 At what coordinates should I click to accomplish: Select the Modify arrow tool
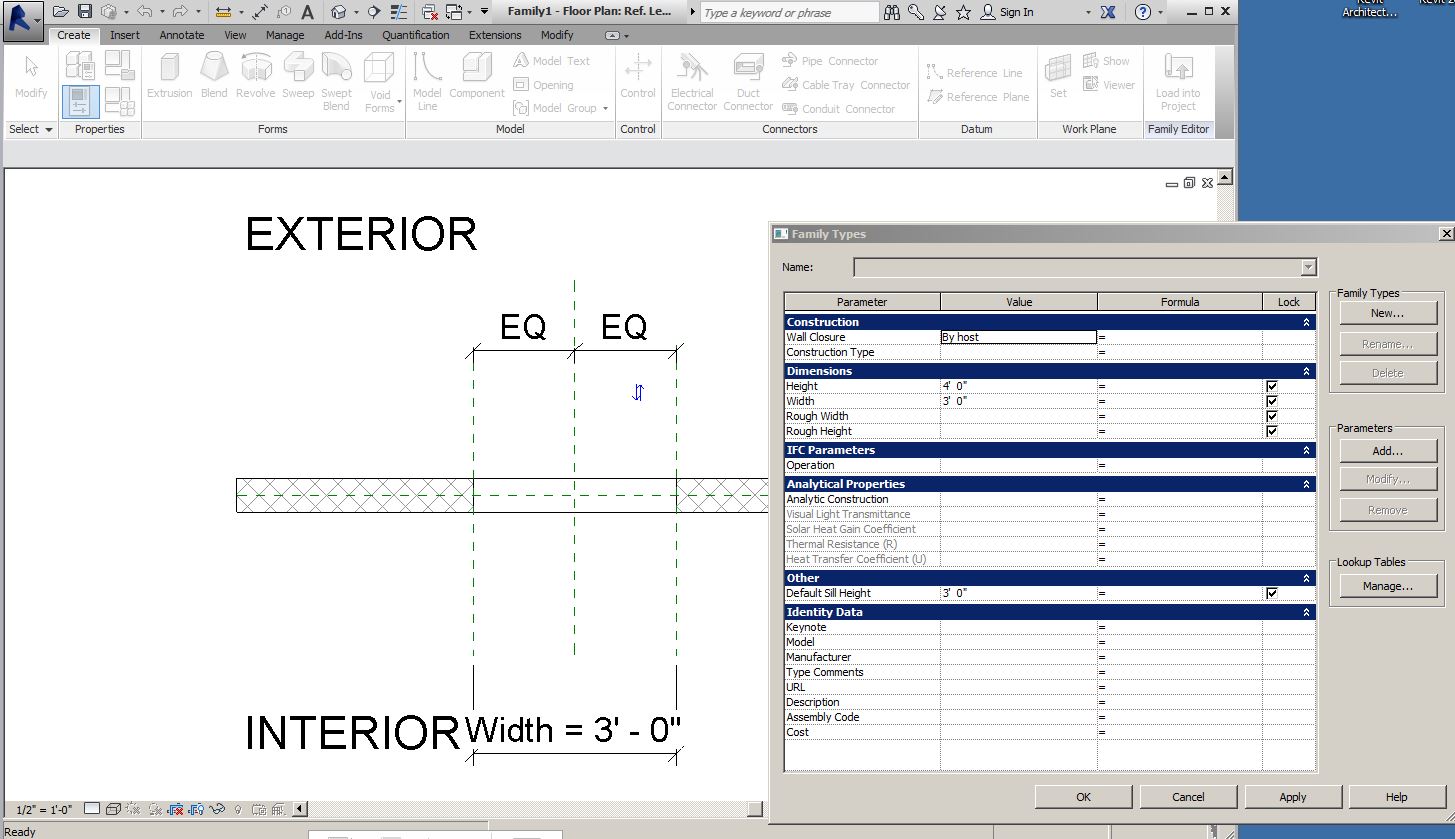pyautogui.click(x=31, y=76)
